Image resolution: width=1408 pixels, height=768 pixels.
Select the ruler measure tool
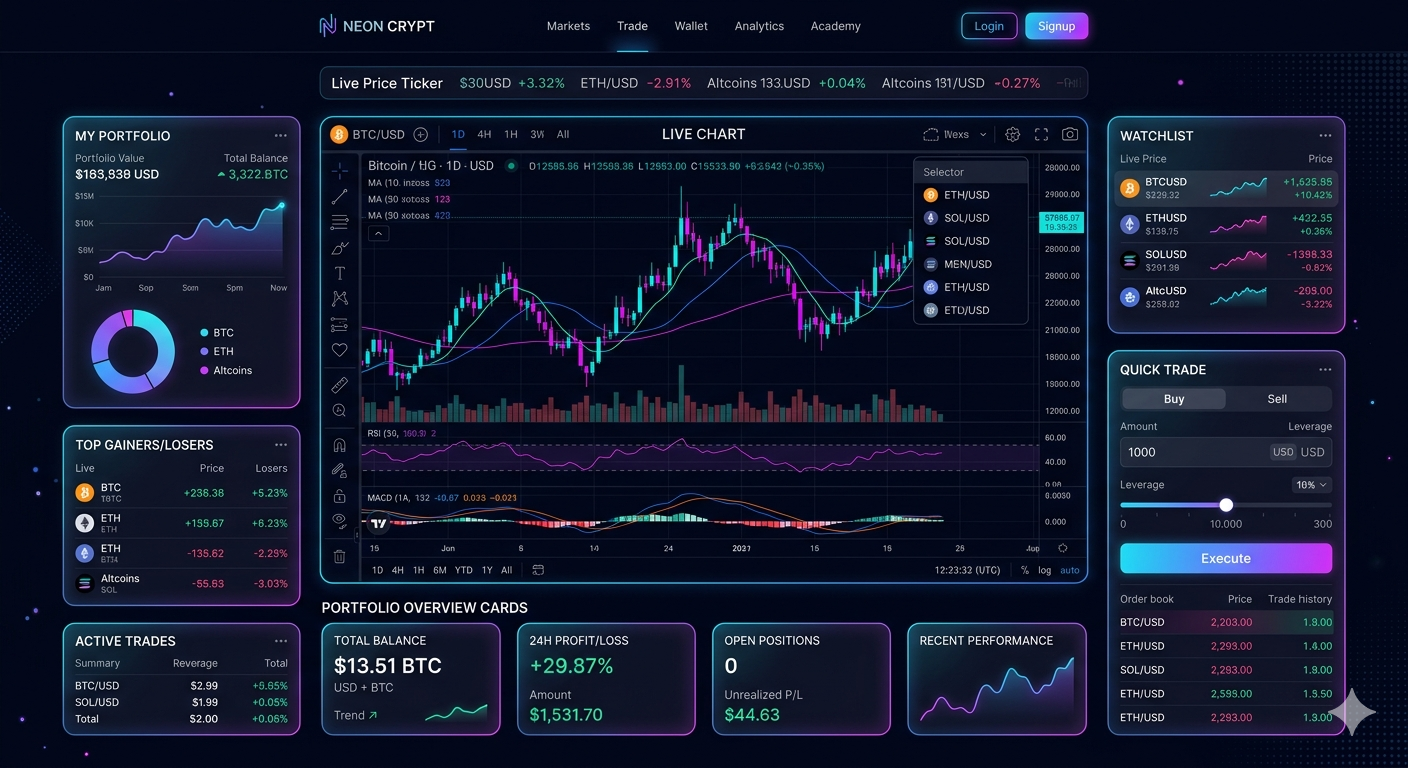[x=340, y=385]
